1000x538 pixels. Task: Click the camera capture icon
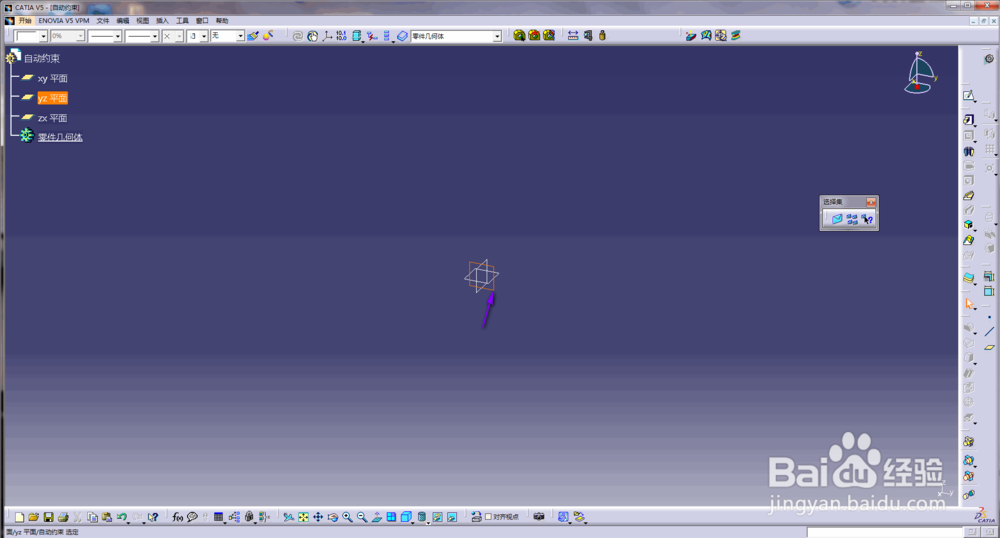[x=539, y=517]
